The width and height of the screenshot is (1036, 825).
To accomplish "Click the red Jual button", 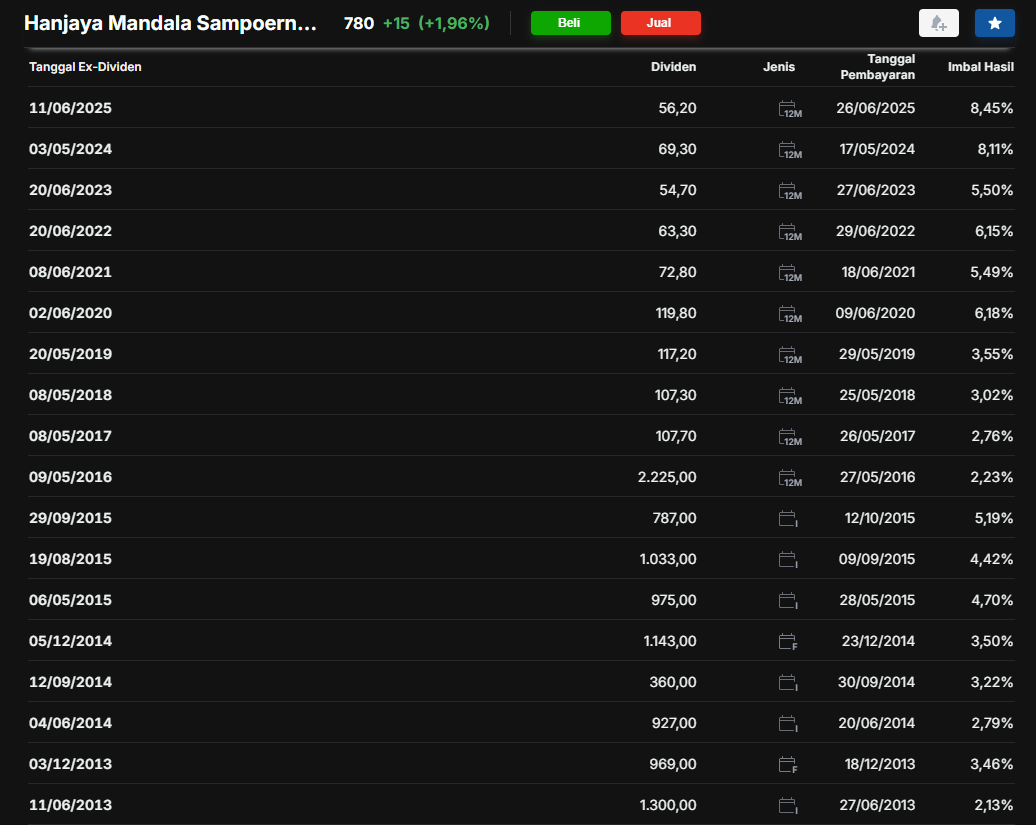I will tap(660, 23).
